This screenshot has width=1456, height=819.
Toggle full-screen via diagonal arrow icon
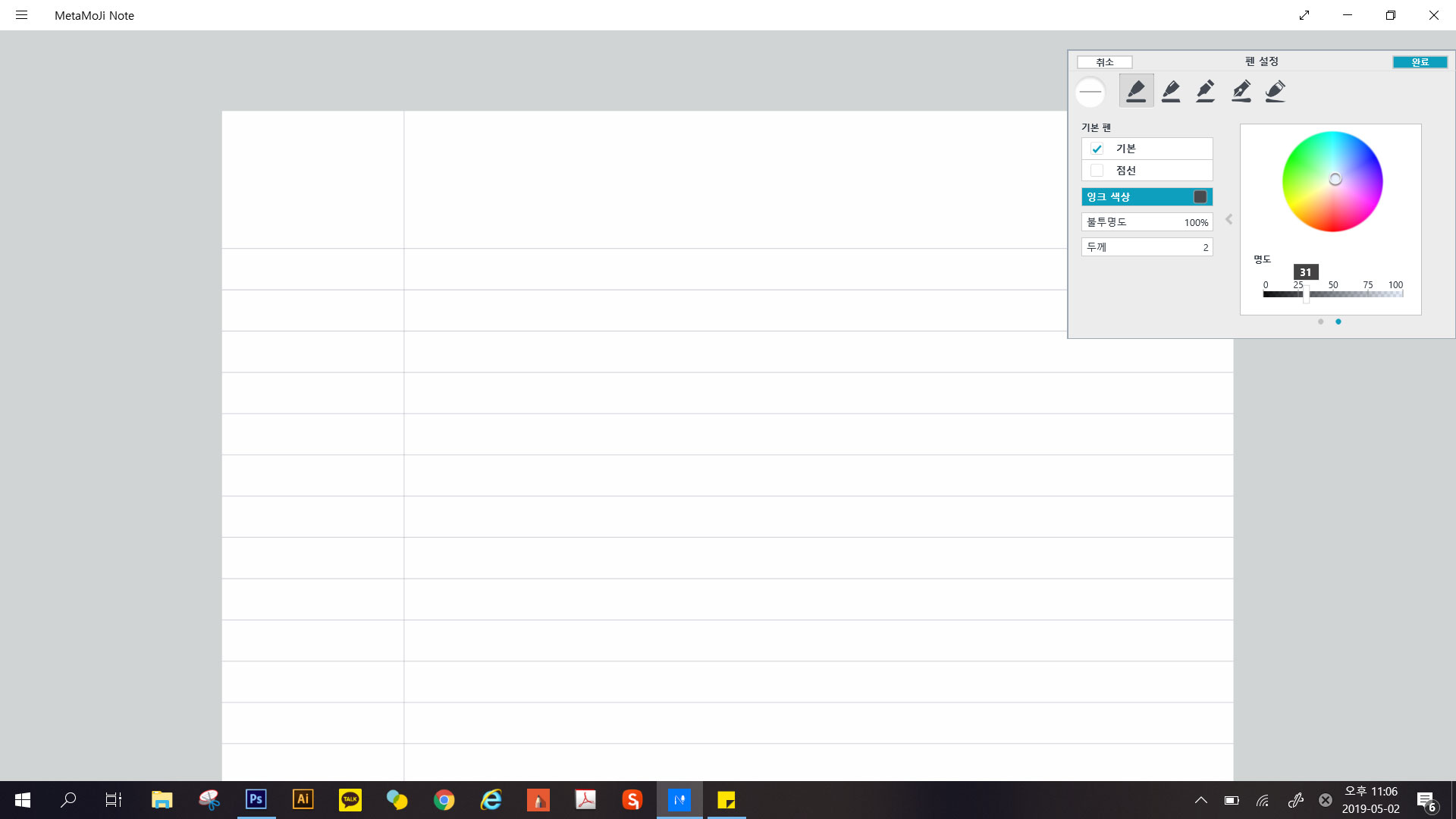(1304, 15)
